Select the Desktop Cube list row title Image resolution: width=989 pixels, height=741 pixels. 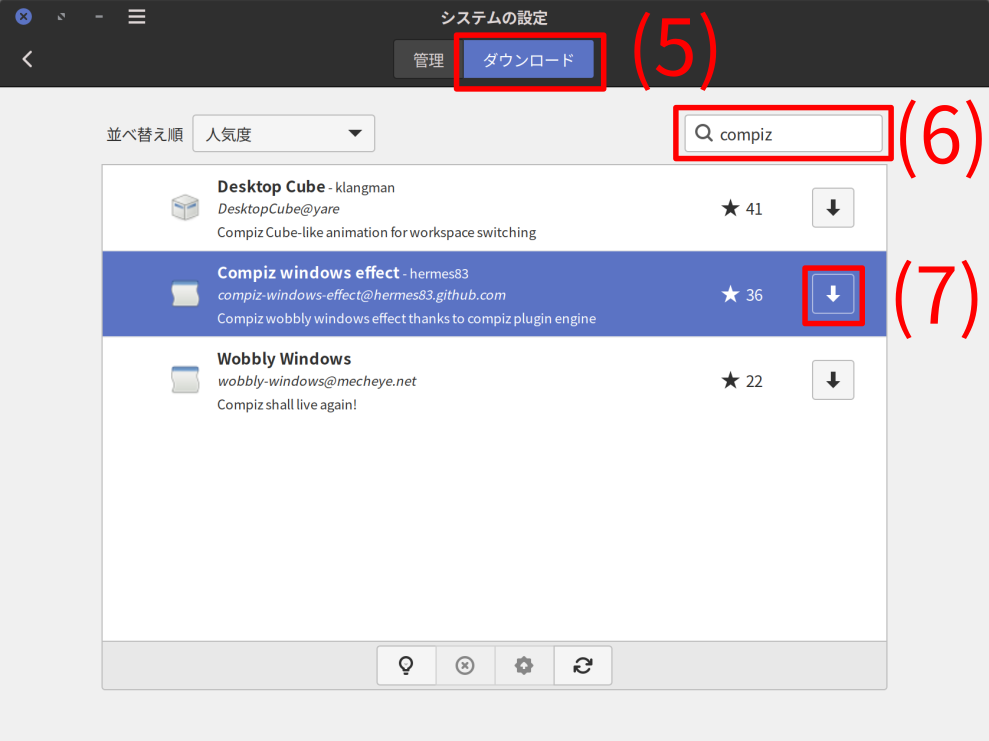click(271, 187)
